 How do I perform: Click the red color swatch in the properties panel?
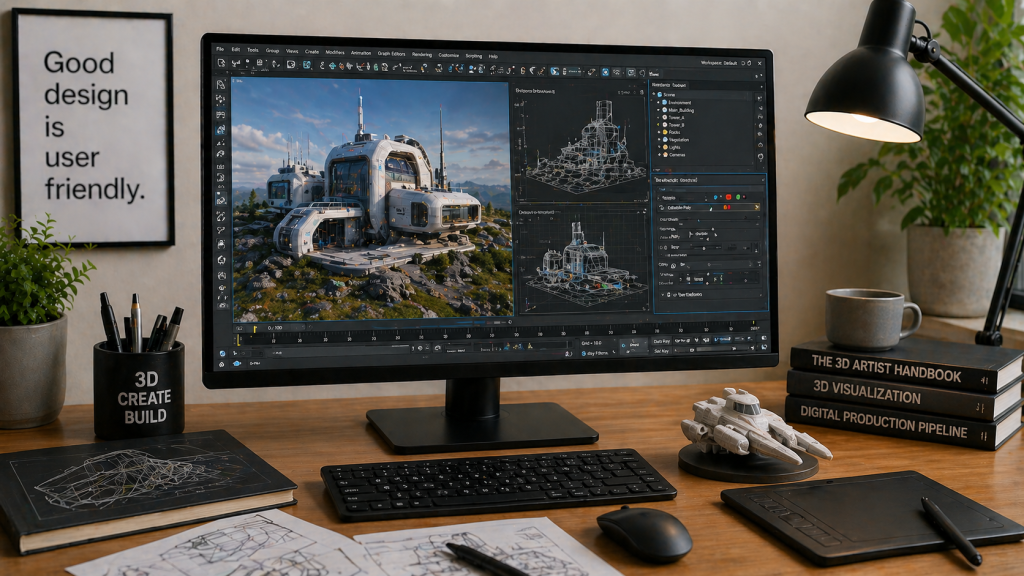click(x=729, y=197)
